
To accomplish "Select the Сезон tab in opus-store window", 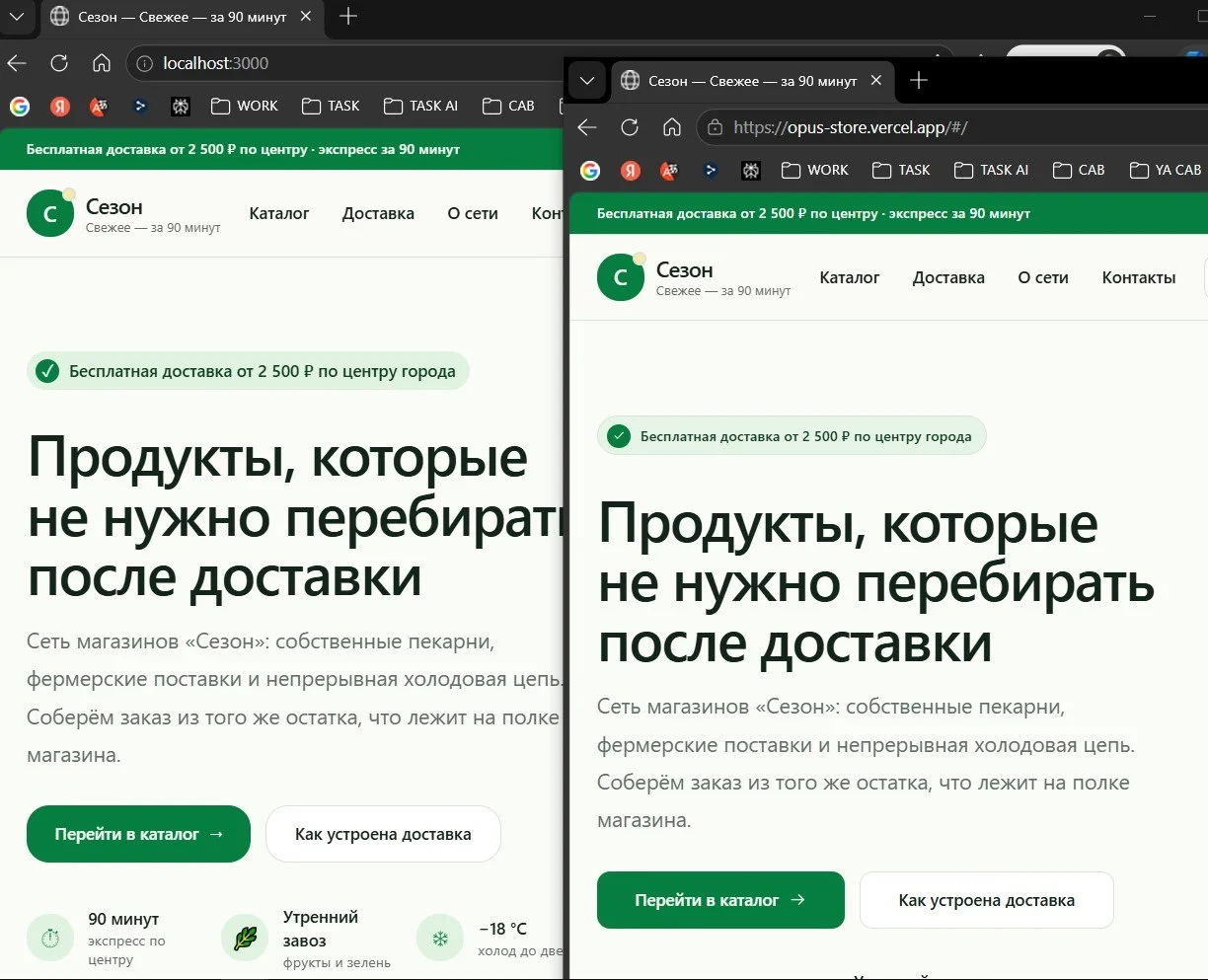I will pos(752,81).
